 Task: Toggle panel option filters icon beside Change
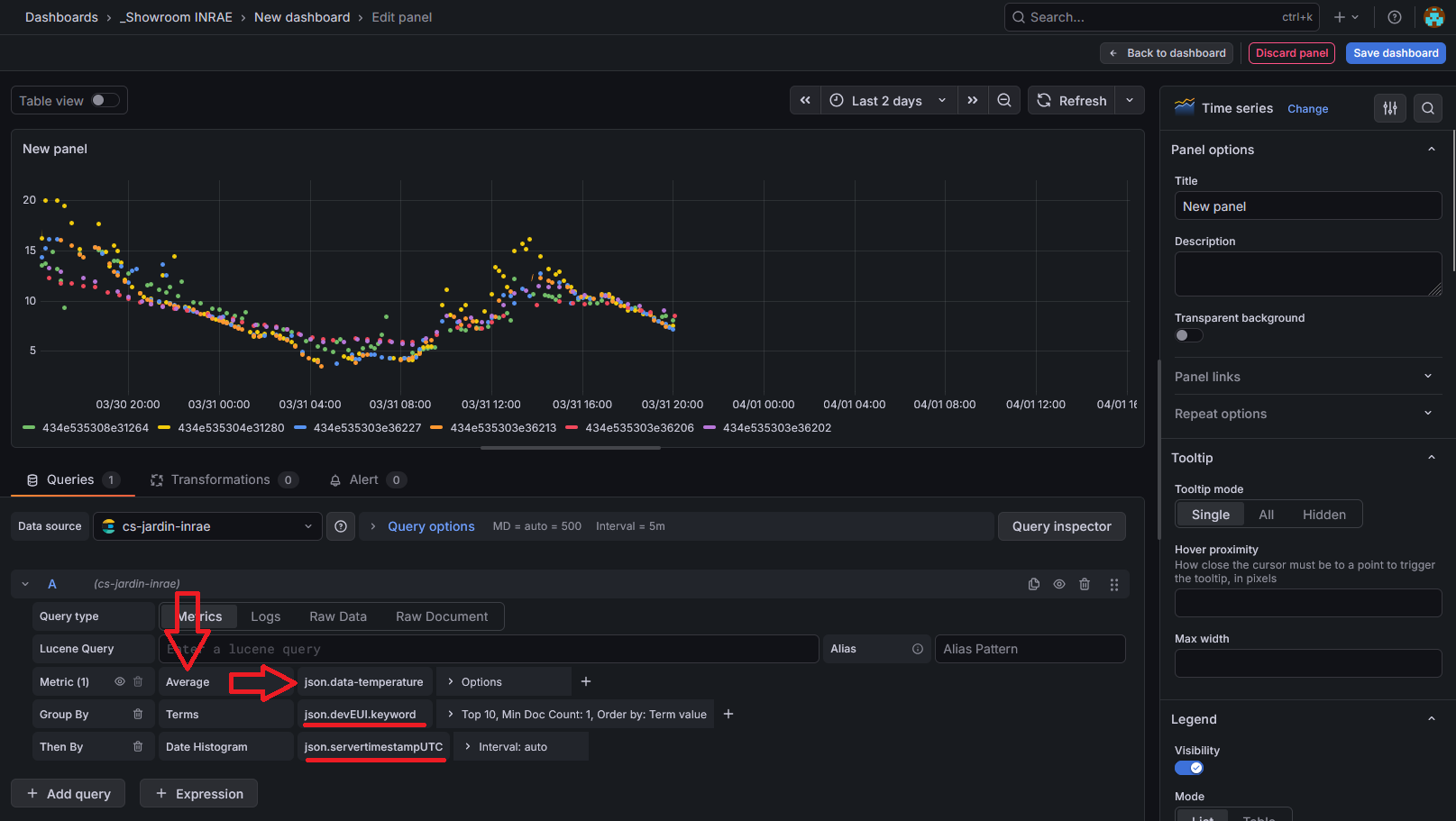click(x=1390, y=108)
